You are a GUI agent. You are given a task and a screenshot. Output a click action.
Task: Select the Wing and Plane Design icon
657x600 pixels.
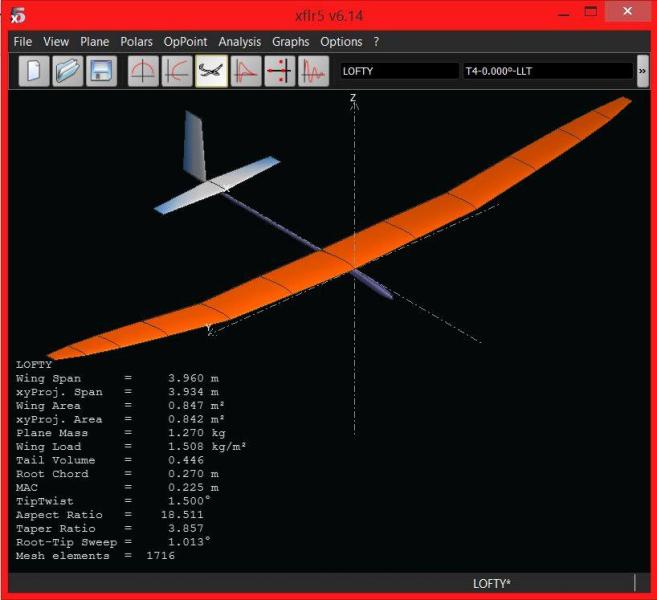point(211,72)
